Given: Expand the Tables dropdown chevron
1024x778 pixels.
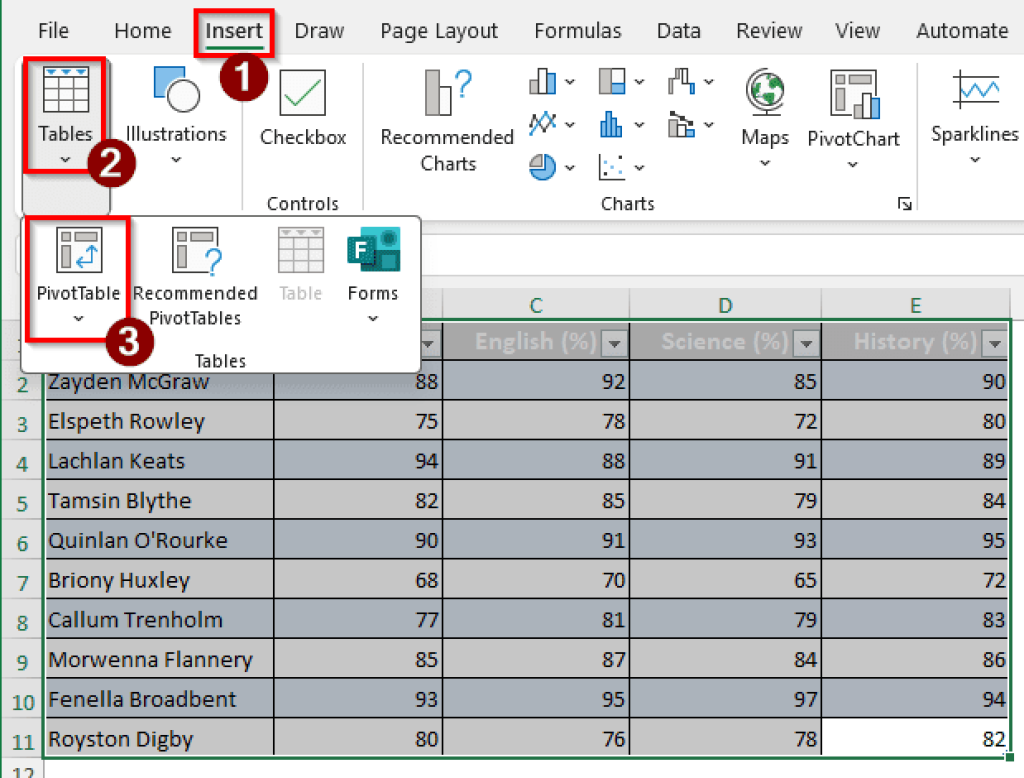Looking at the screenshot, I should (65, 158).
